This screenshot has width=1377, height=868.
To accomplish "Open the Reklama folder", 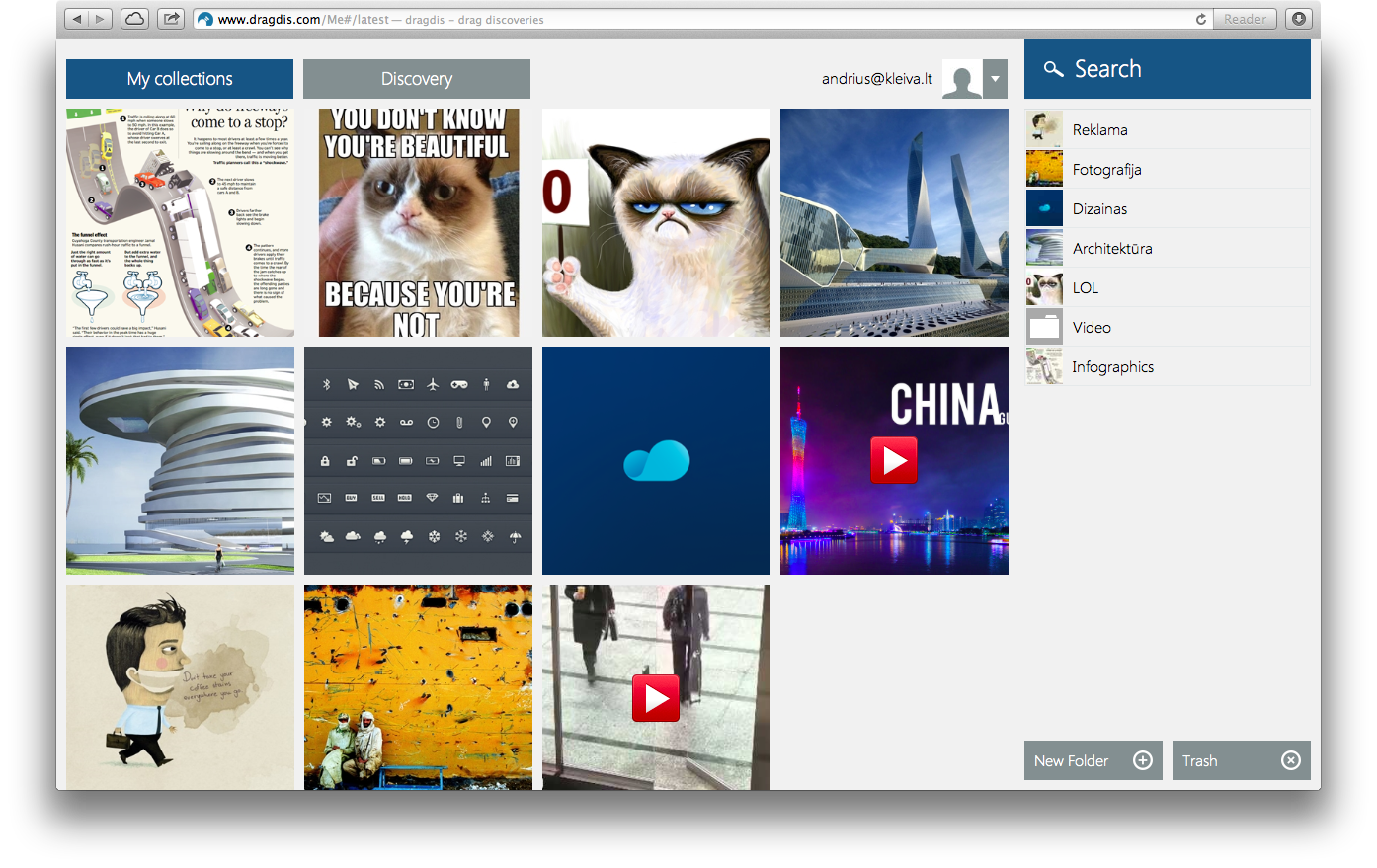I will coord(1168,129).
